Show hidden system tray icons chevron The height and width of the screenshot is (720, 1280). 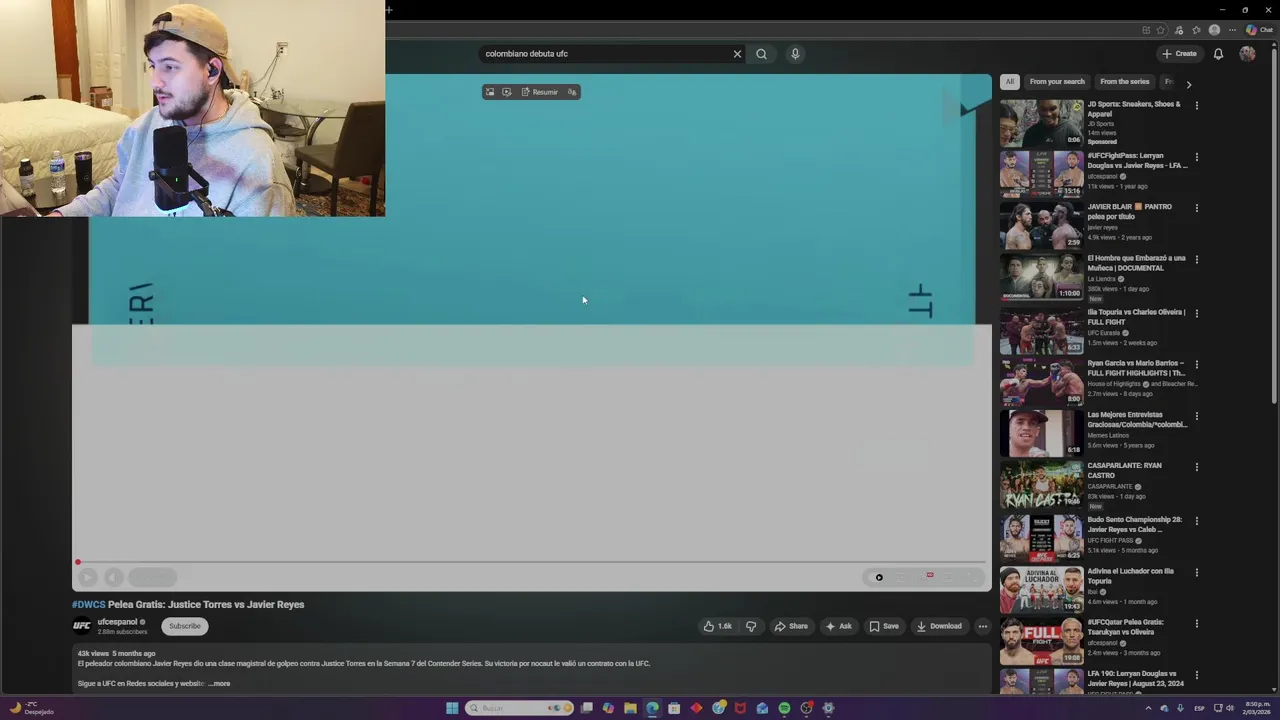pyautogui.click(x=1148, y=708)
